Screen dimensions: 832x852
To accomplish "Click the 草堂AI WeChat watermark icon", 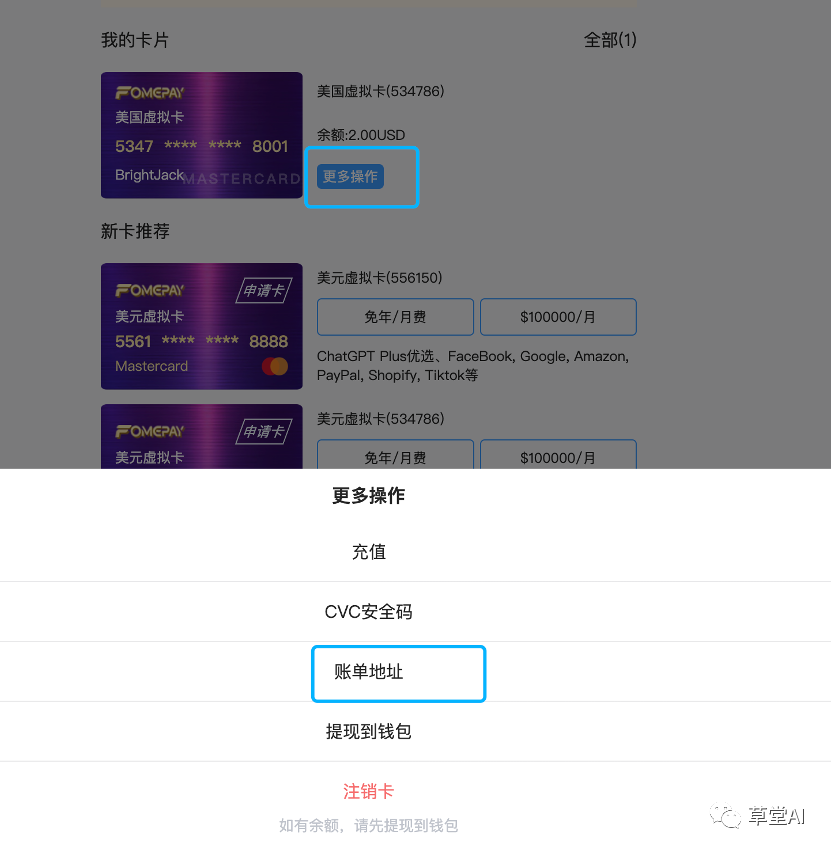I will 725,816.
